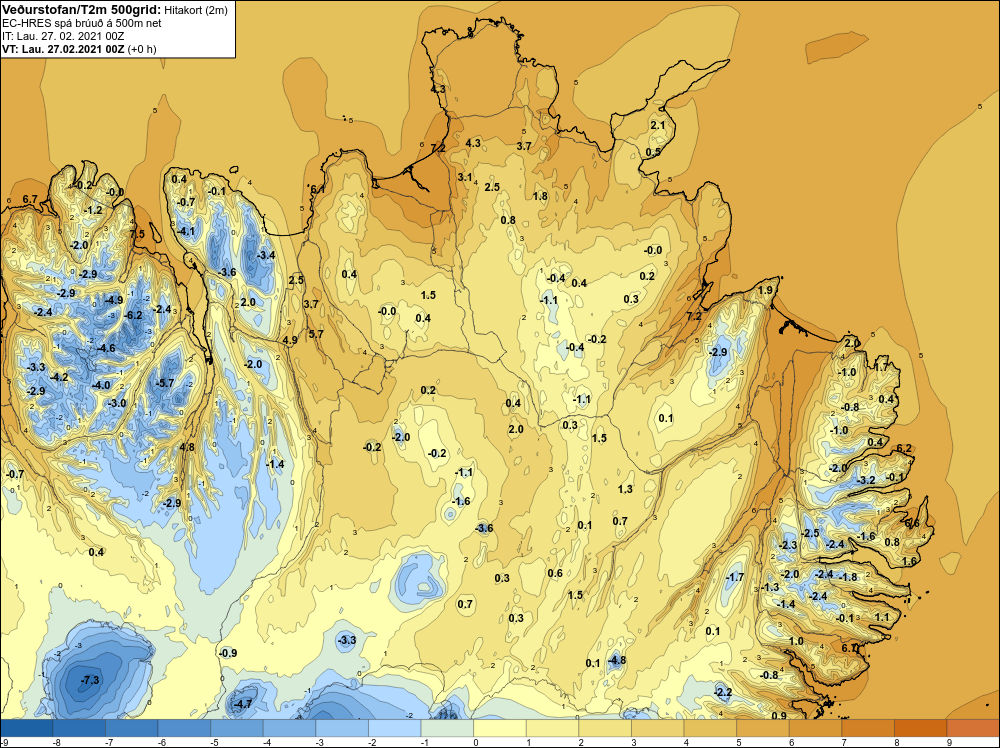This screenshot has height=748, width=1000.
Task: Click the 'EC-HRES spá brúuð á 500m net' line
Action: click(82, 23)
